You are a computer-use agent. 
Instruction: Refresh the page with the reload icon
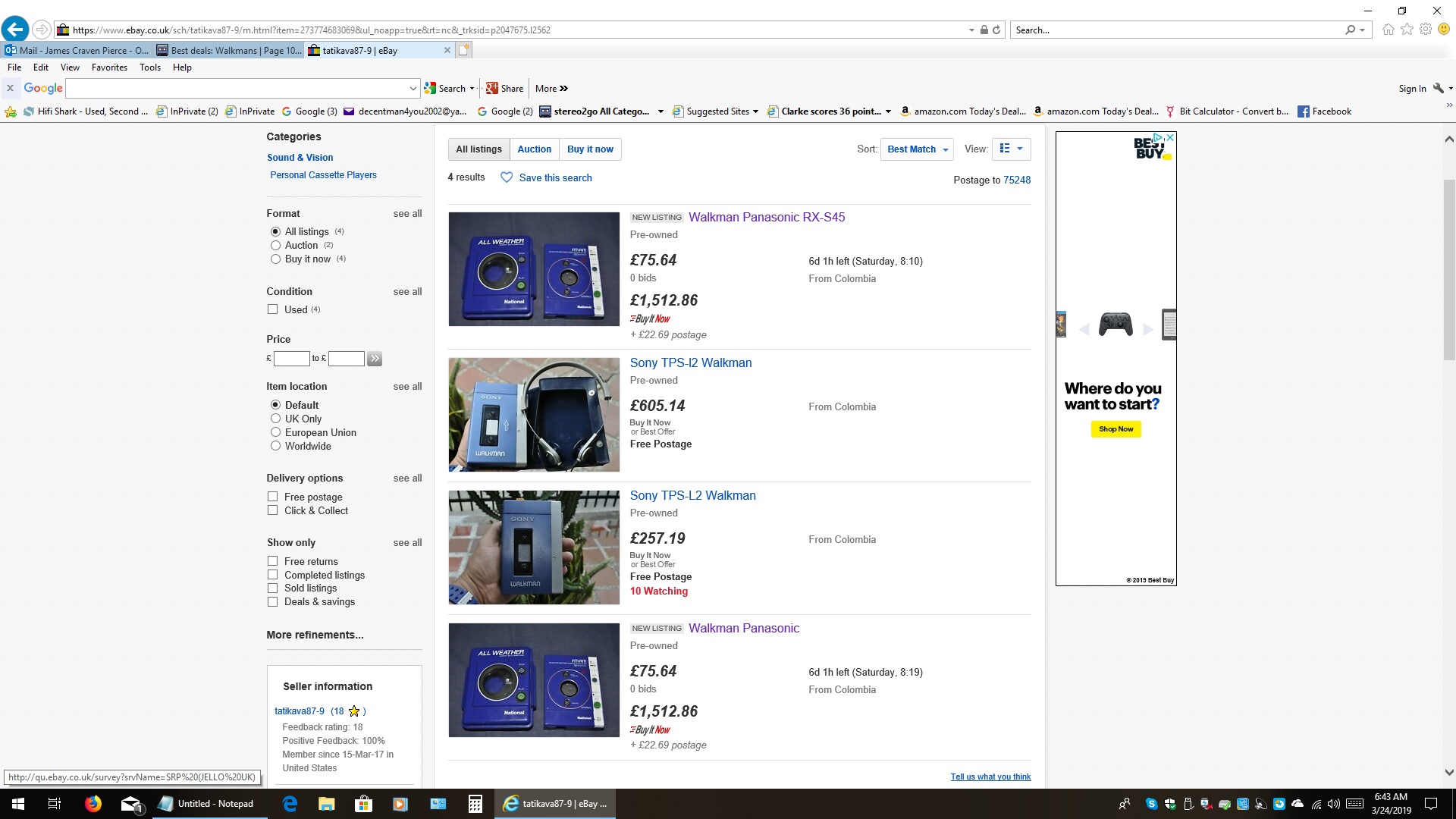click(996, 30)
